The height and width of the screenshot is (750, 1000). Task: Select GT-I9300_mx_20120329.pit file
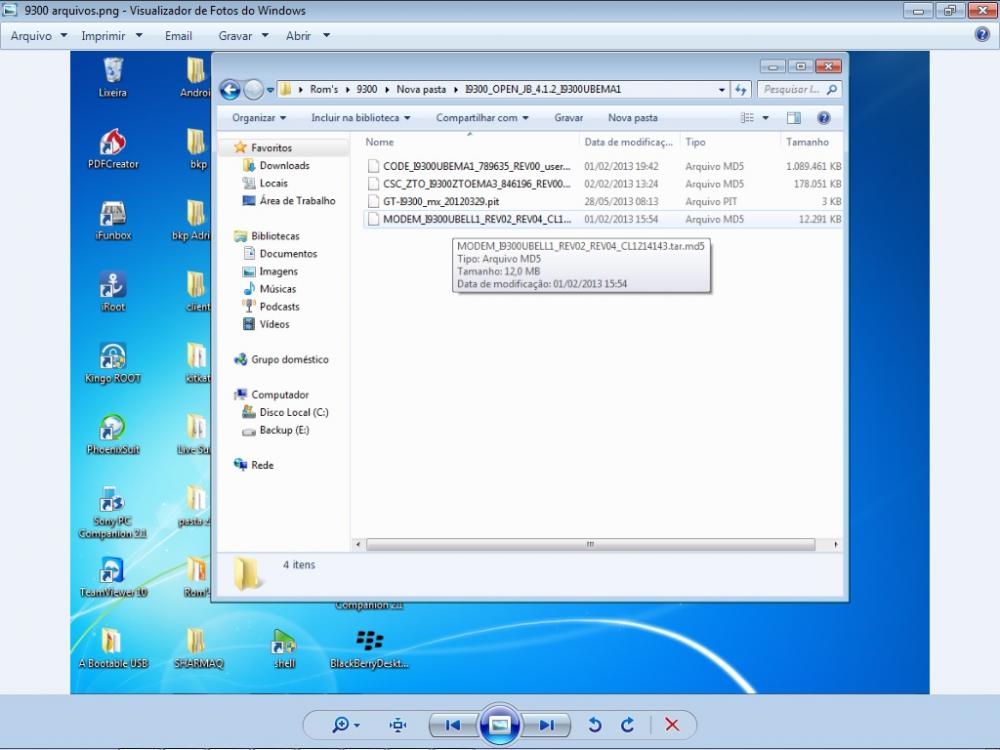tap(603, 202)
